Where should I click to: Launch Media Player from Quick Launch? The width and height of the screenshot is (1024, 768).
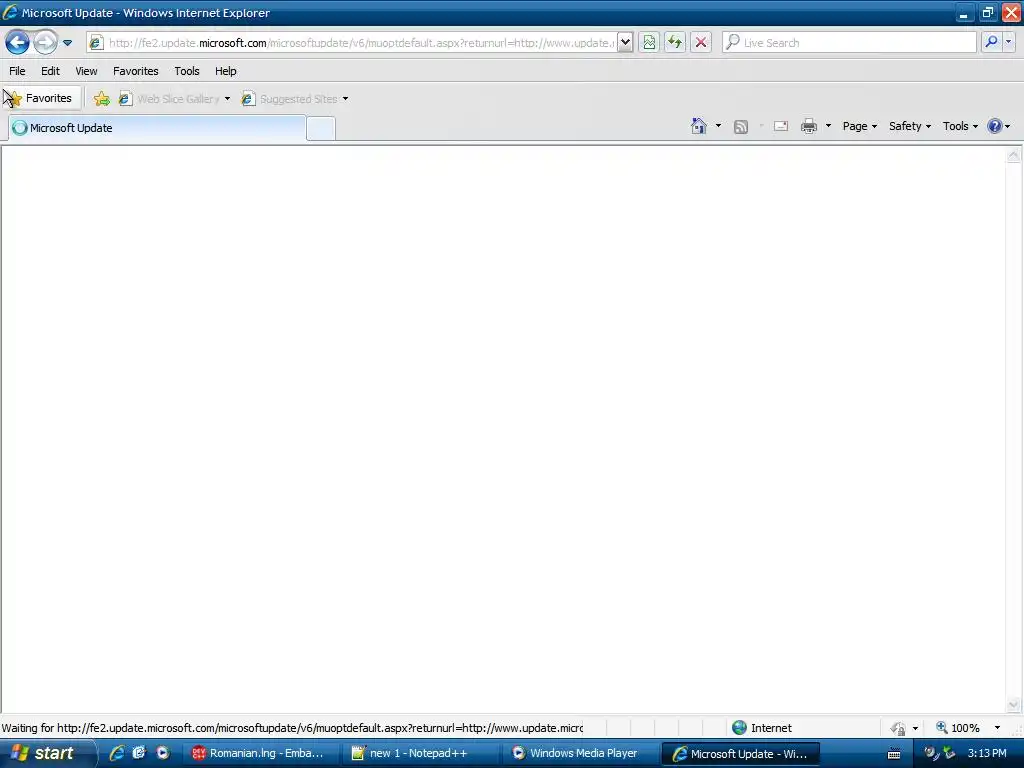click(x=163, y=753)
